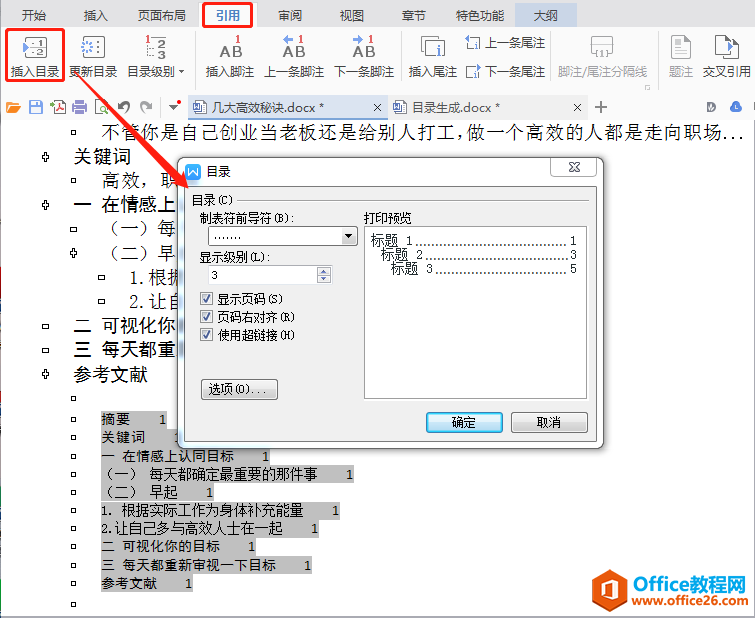This screenshot has width=755, height=618.
Task: Close the 目录 dialog with X
Action: 574,167
